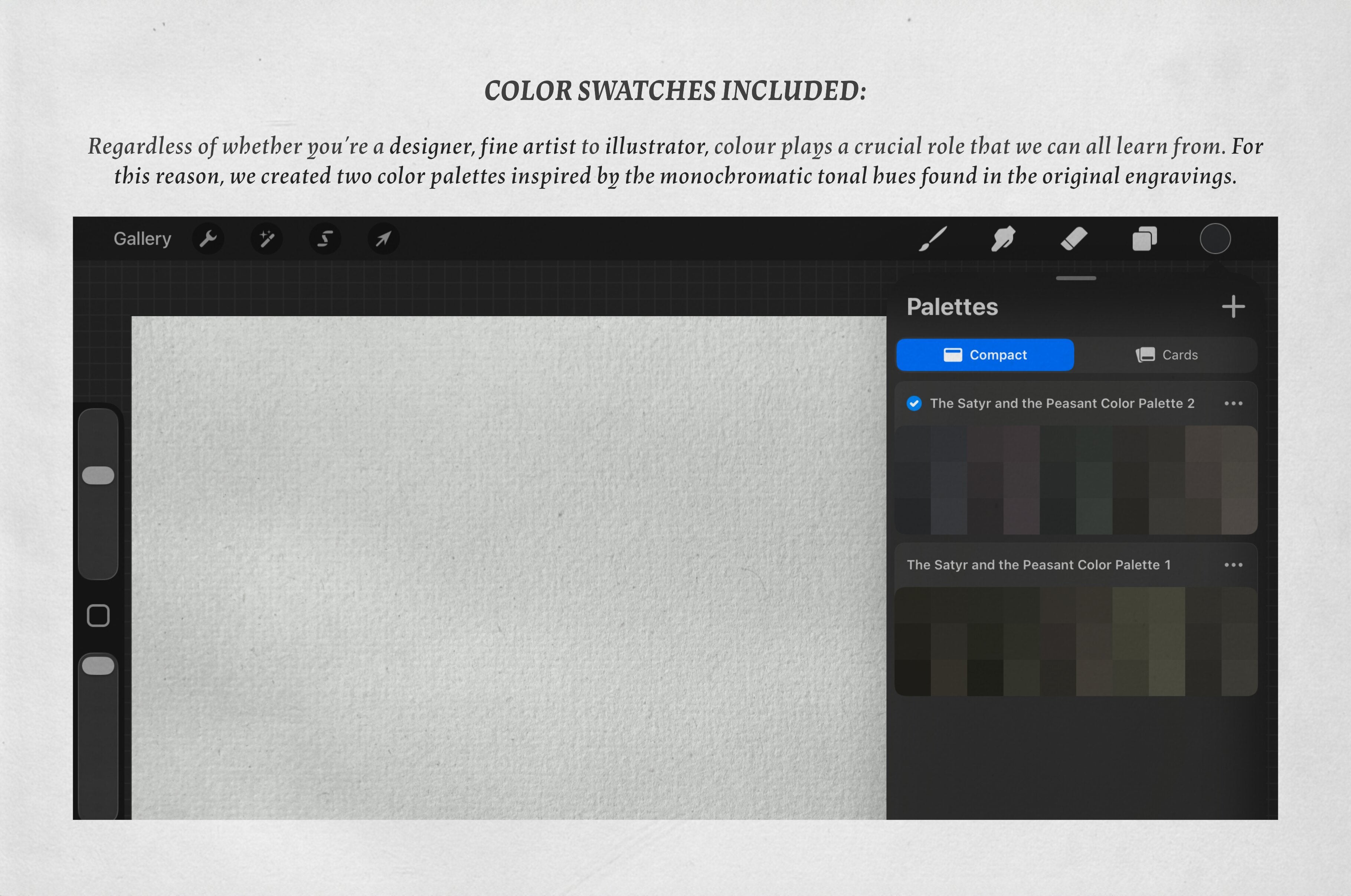Return to the Gallery
The height and width of the screenshot is (896, 1351).
tap(142, 239)
